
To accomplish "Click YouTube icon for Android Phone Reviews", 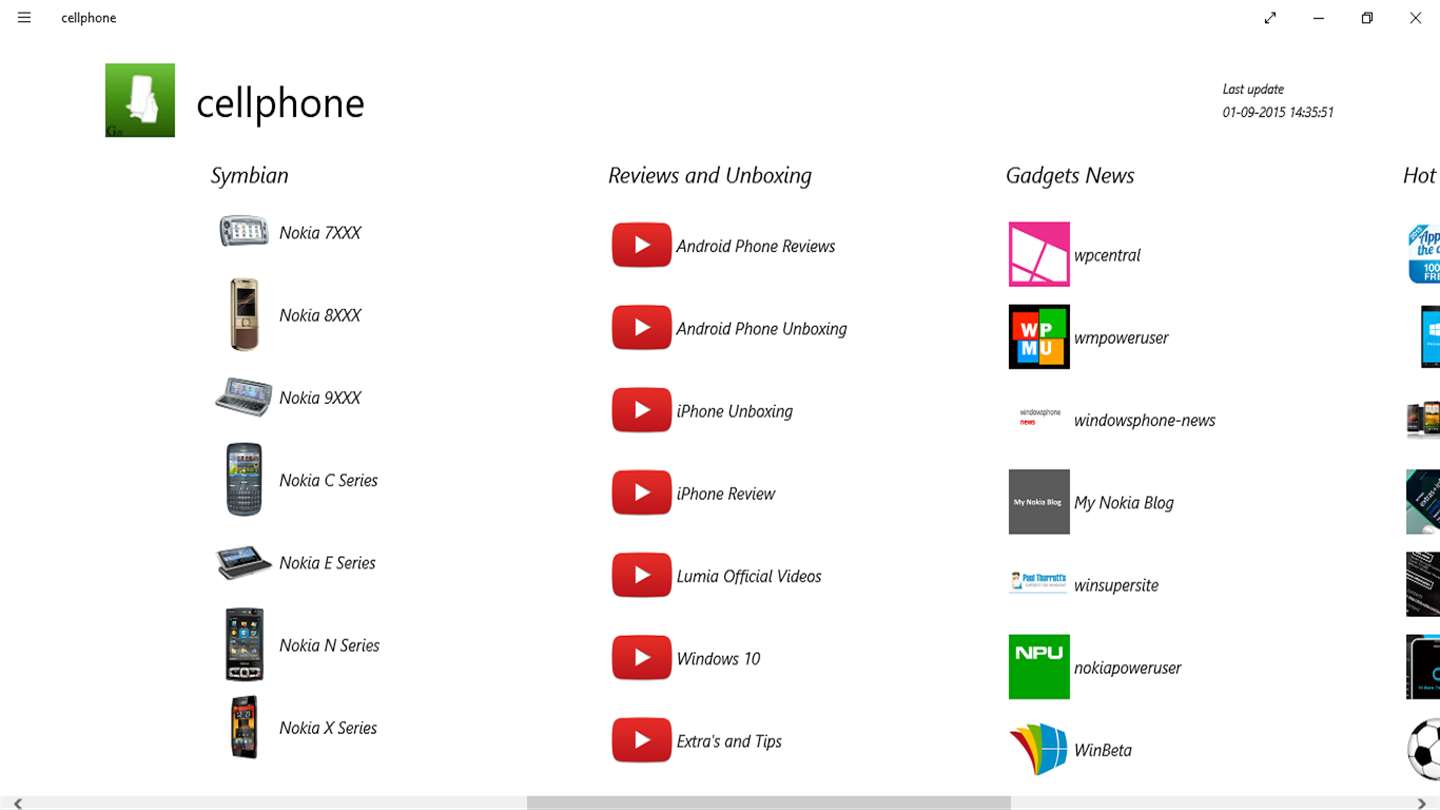I will 641,245.
